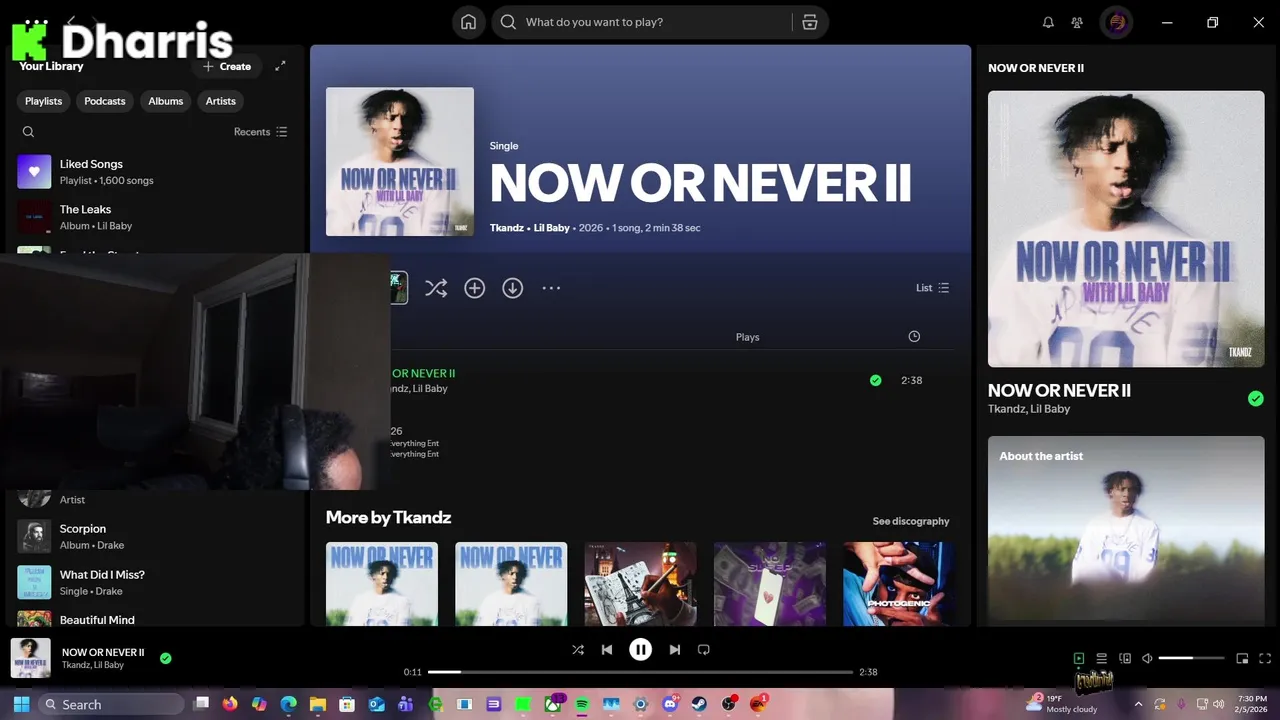1280x720 pixels.
Task: Open Tkandz artist link in header
Action: pos(507,228)
